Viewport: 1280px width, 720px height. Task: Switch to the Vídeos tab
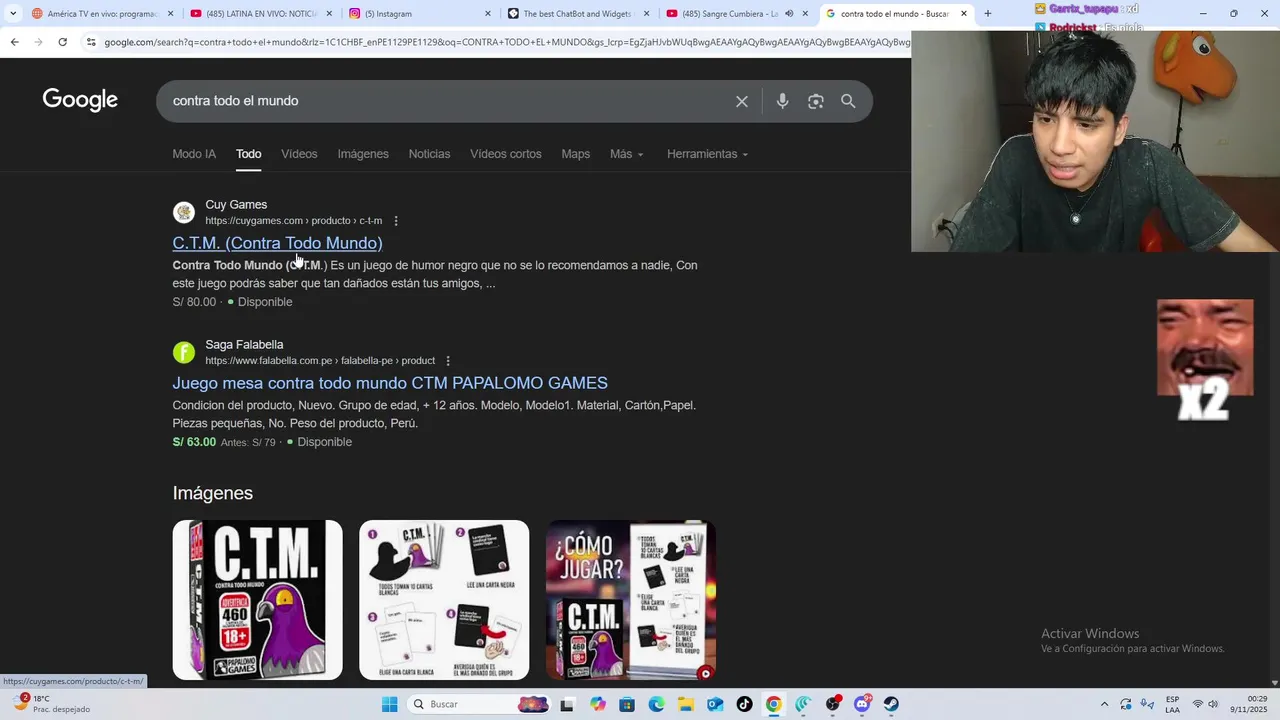coord(299,154)
